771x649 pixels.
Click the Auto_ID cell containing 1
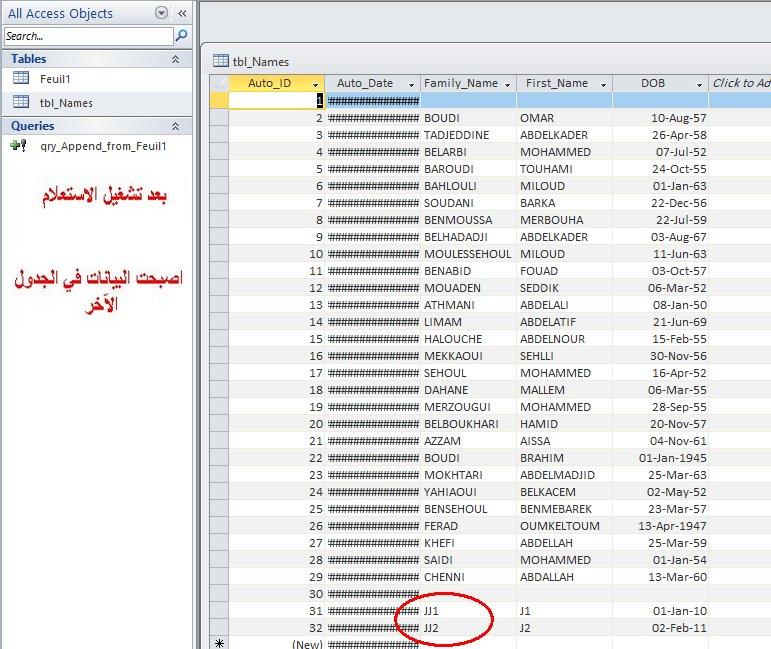click(x=276, y=101)
